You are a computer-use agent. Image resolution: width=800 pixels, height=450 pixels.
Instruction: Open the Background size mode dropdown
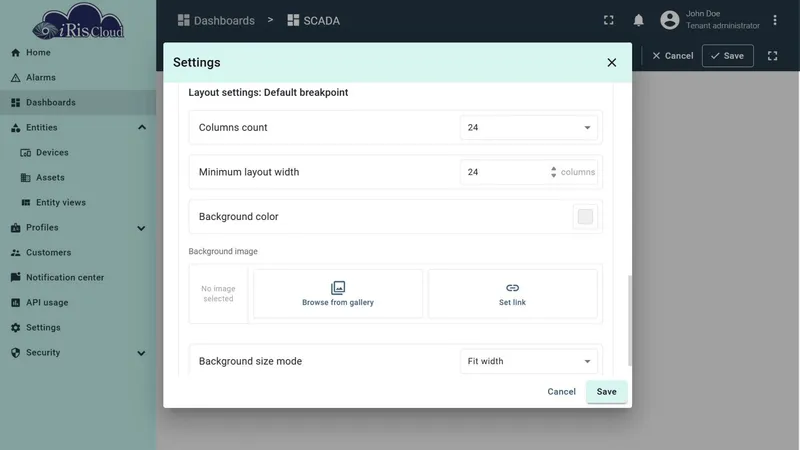pos(529,361)
